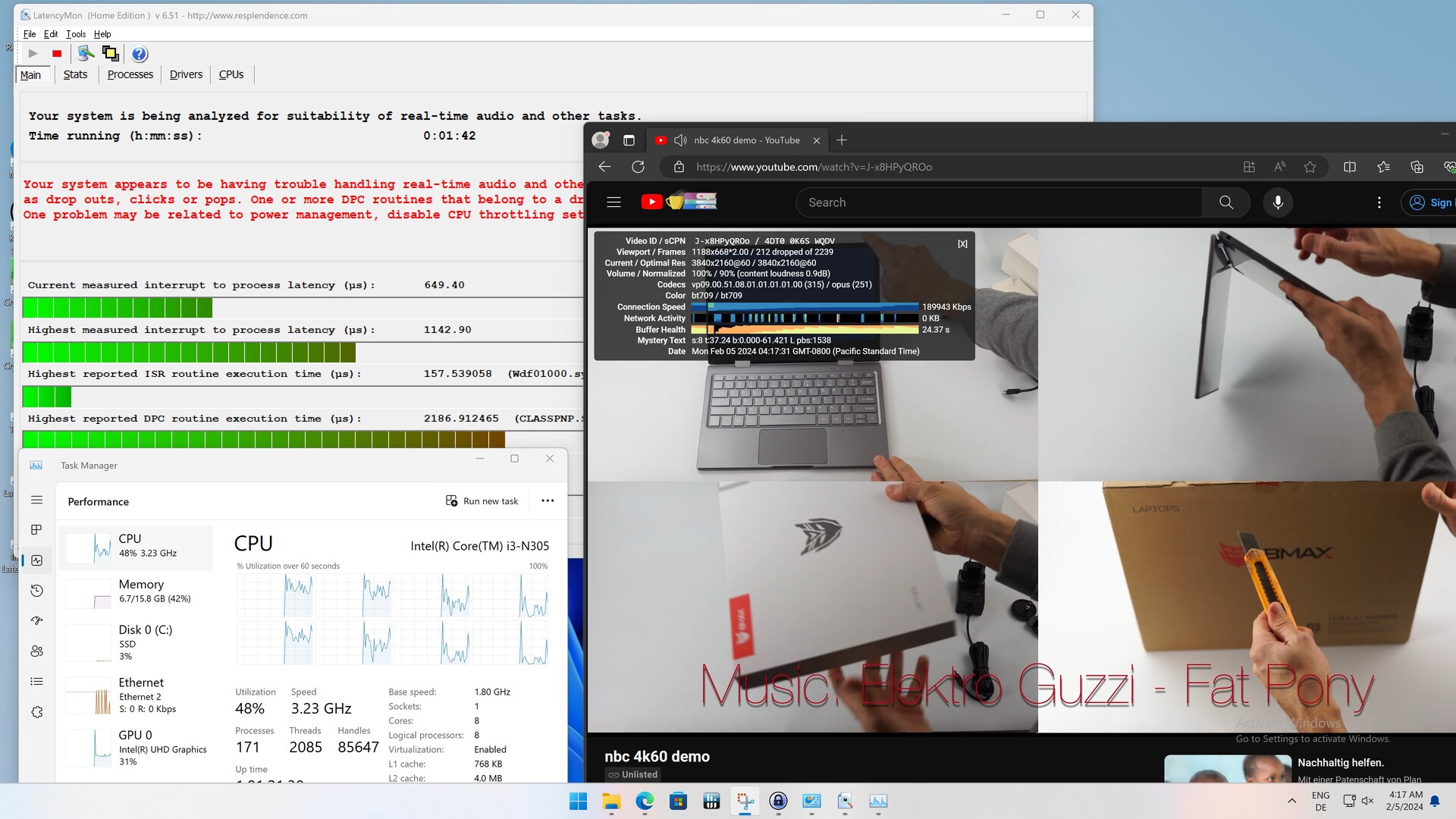The width and height of the screenshot is (1456, 819).
Task: Open notifications bell in system tray
Action: tap(1435, 801)
